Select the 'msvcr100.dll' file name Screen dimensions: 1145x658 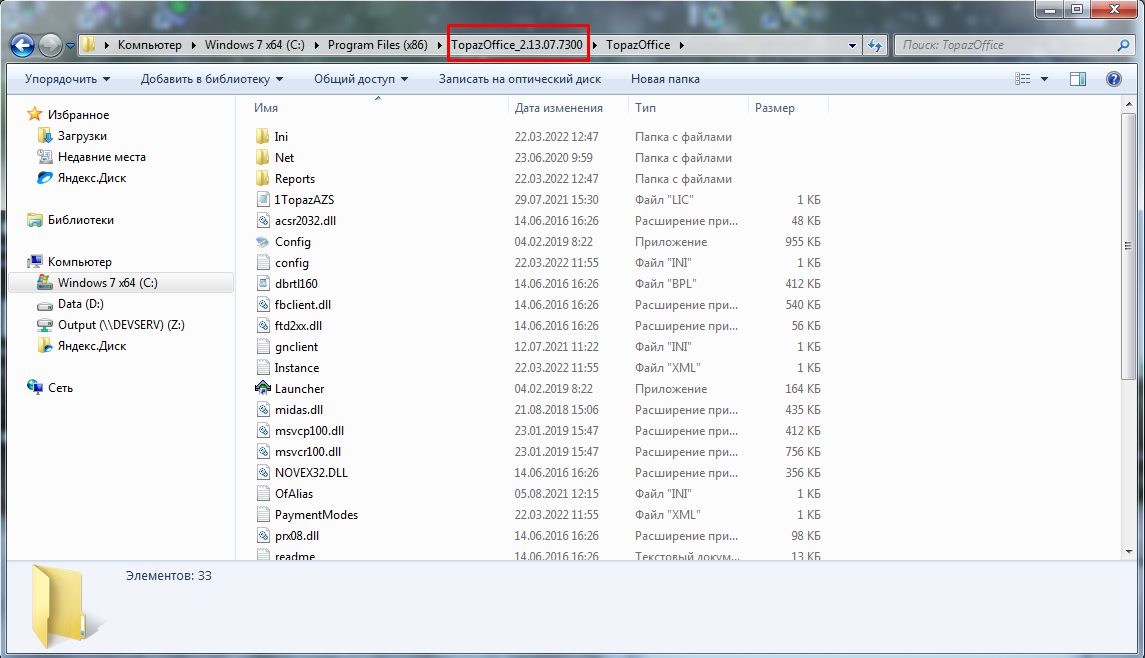[307, 452]
